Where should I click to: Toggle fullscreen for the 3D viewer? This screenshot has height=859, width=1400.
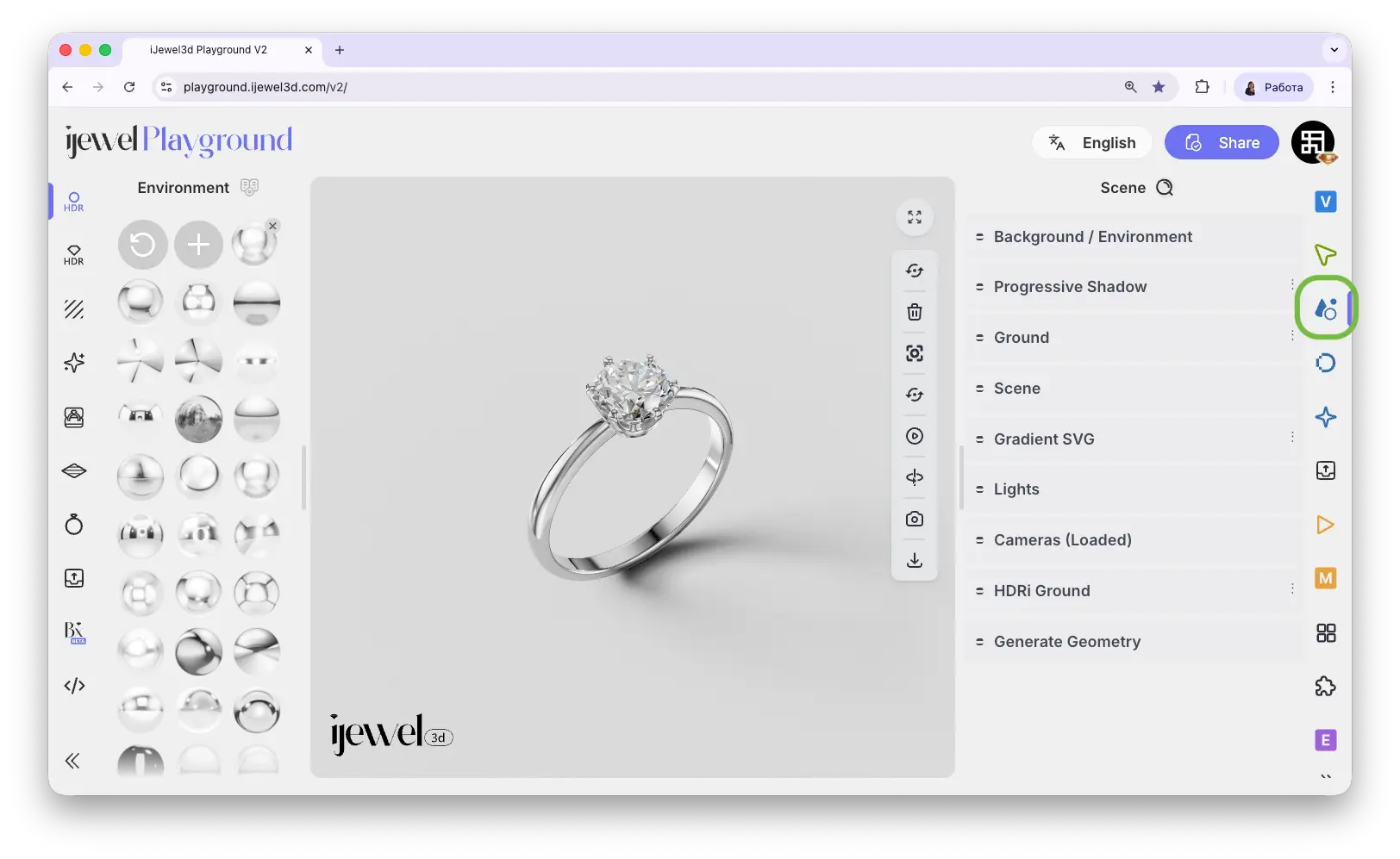915,217
